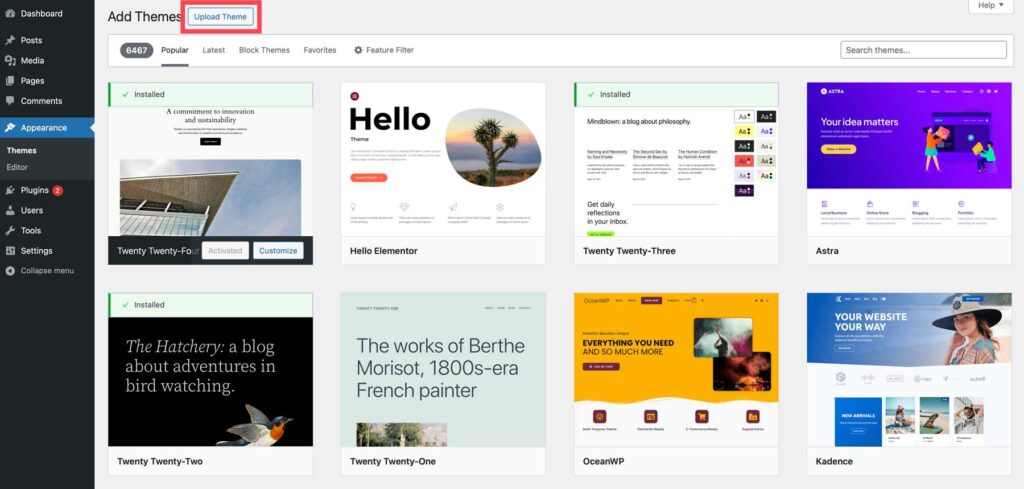The width and height of the screenshot is (1024, 489).
Task: Click the Plugins plug icon
Action: tap(10, 190)
